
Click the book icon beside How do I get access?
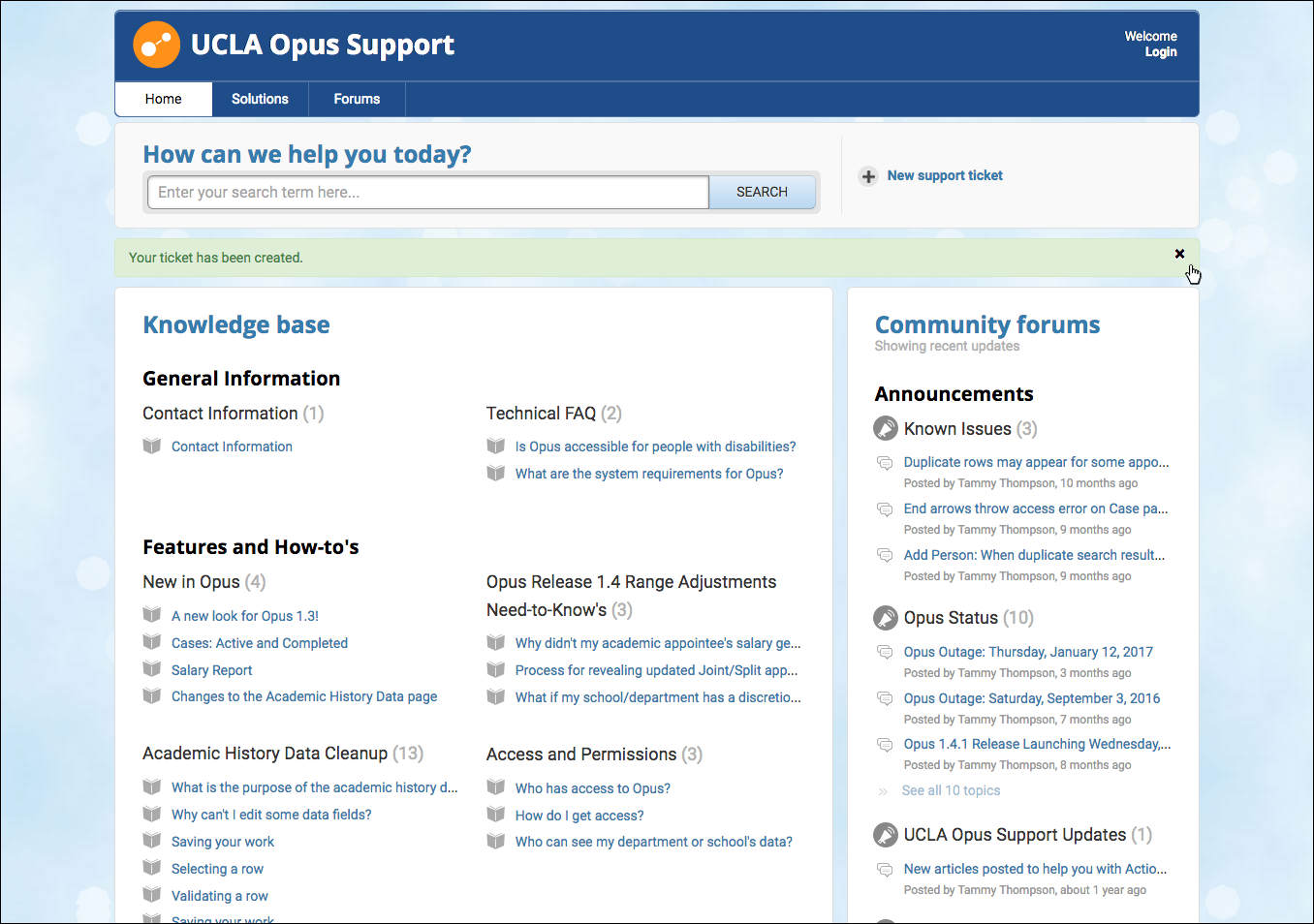496,815
